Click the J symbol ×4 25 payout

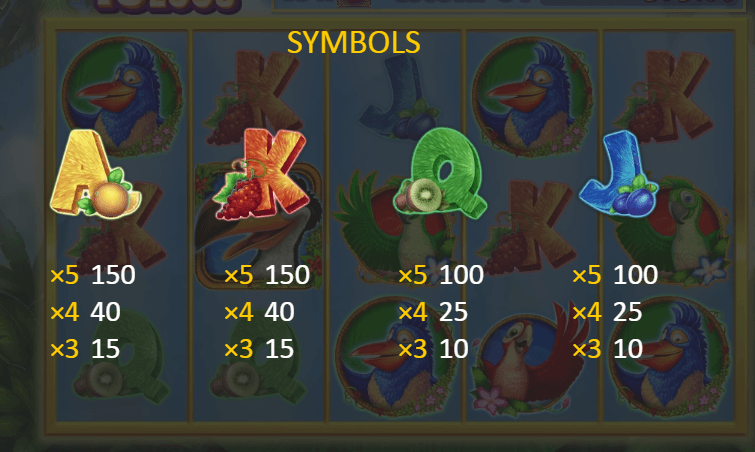[607, 312]
